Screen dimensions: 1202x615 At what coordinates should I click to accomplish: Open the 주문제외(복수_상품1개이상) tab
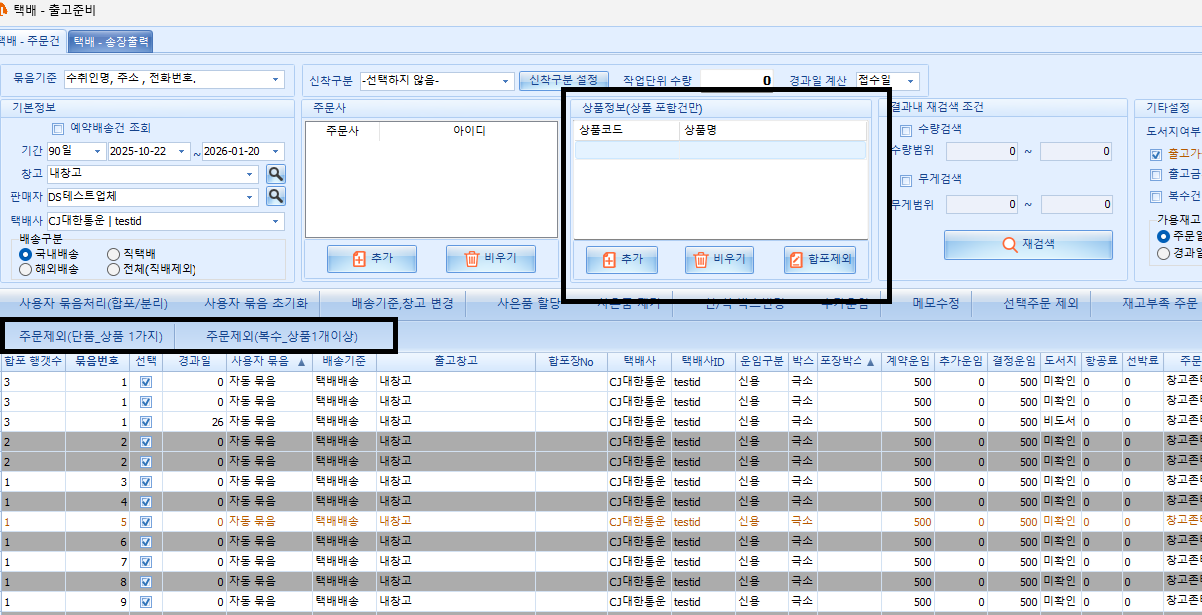click(x=281, y=336)
